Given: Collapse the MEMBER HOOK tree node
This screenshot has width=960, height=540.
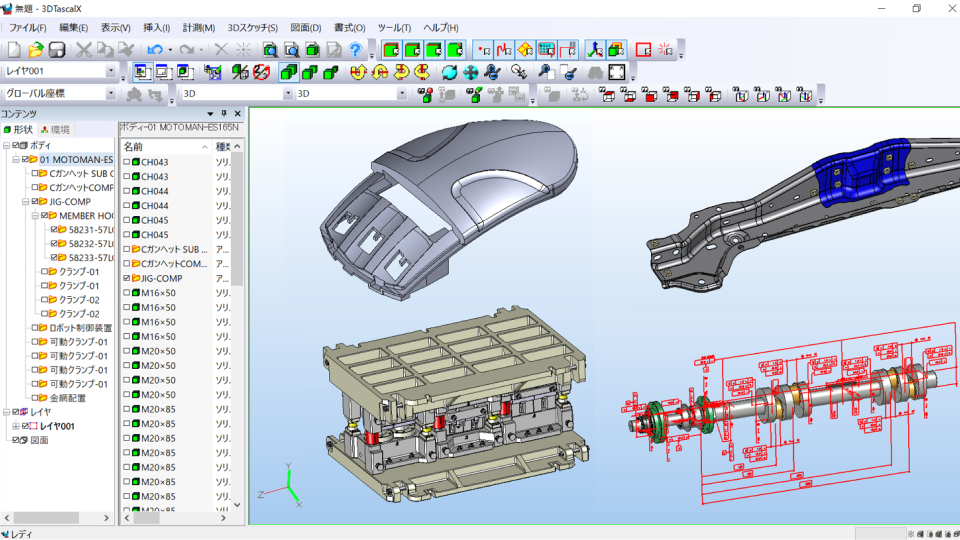Looking at the screenshot, I should (x=33, y=215).
